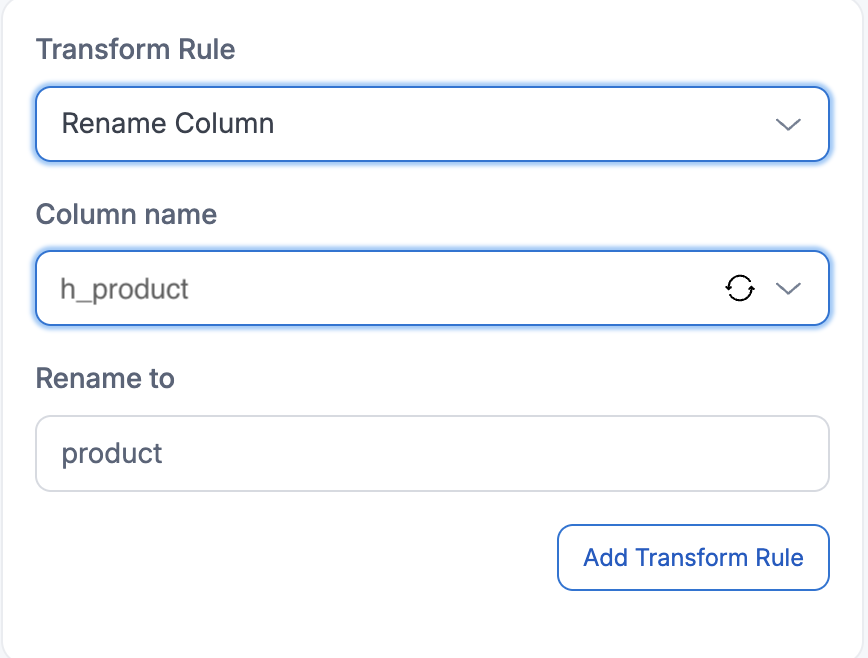Click the Transform Rule label
The width and height of the screenshot is (868, 658).
click(136, 49)
